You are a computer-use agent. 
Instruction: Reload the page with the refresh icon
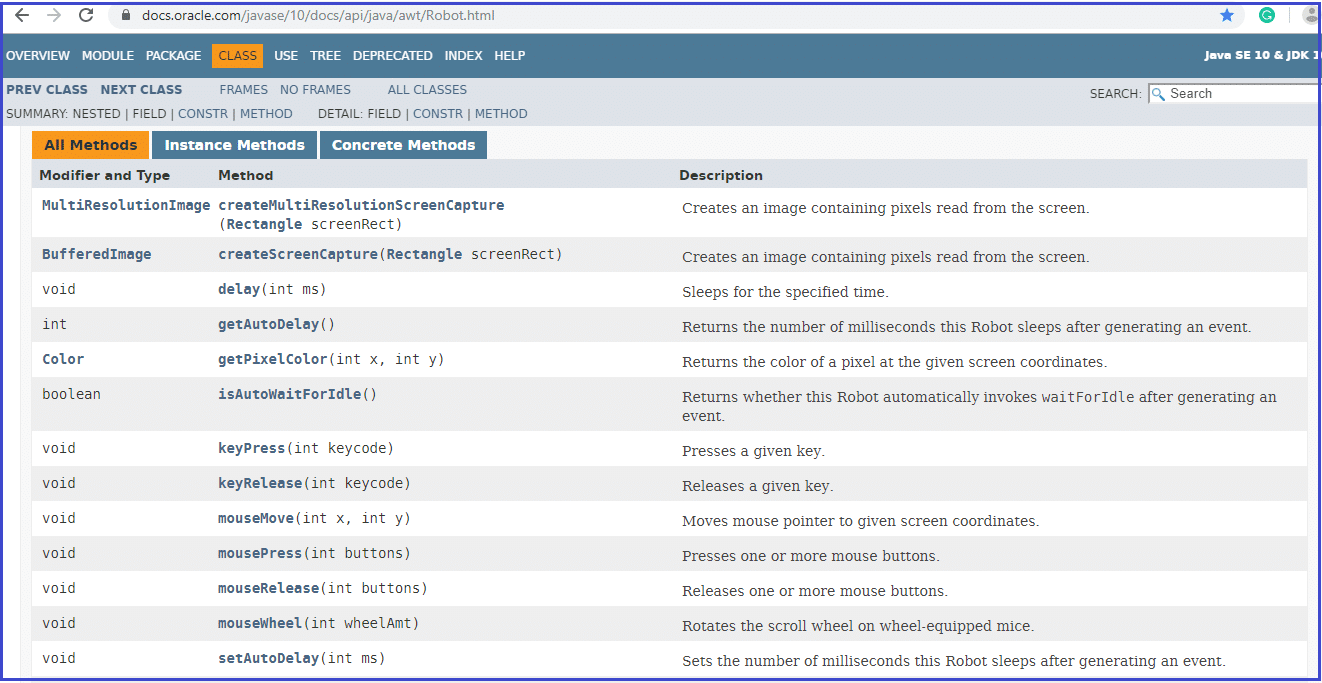84,15
